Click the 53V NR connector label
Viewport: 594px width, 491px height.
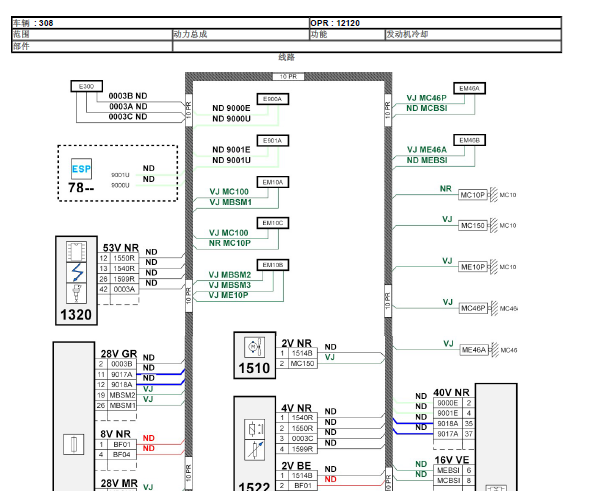[120, 248]
